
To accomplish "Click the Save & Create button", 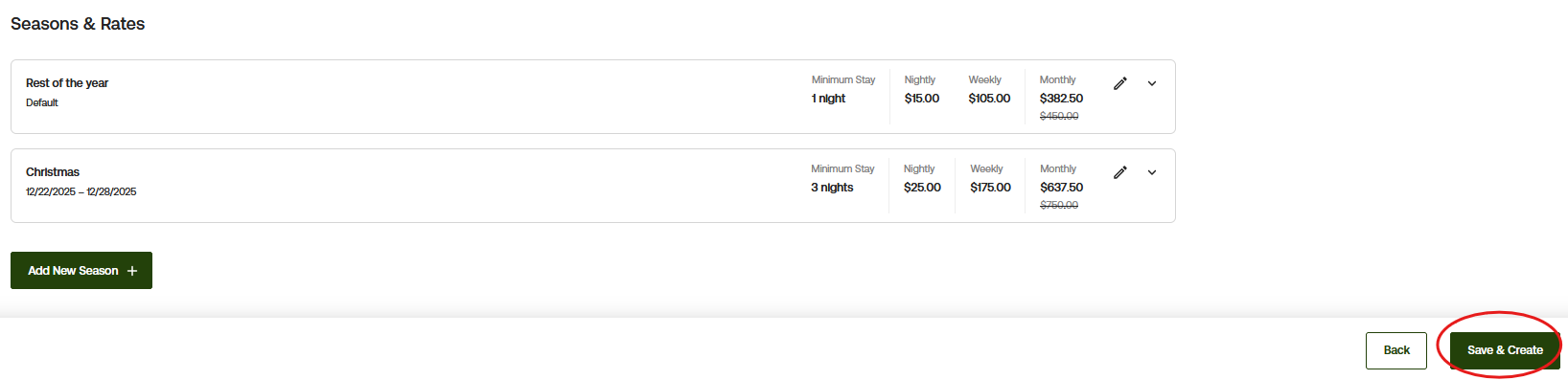I will tap(1505, 350).
